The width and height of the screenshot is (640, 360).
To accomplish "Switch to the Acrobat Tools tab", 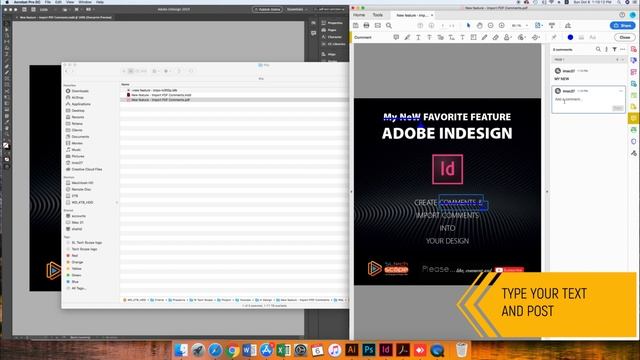I will 378,15.
